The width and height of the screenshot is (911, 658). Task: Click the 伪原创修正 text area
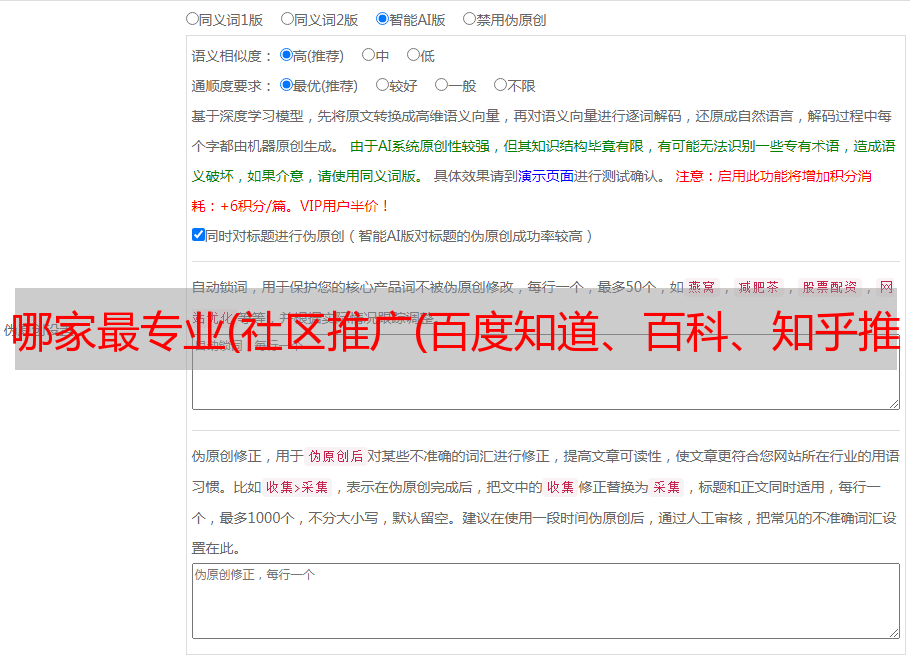tap(546, 601)
